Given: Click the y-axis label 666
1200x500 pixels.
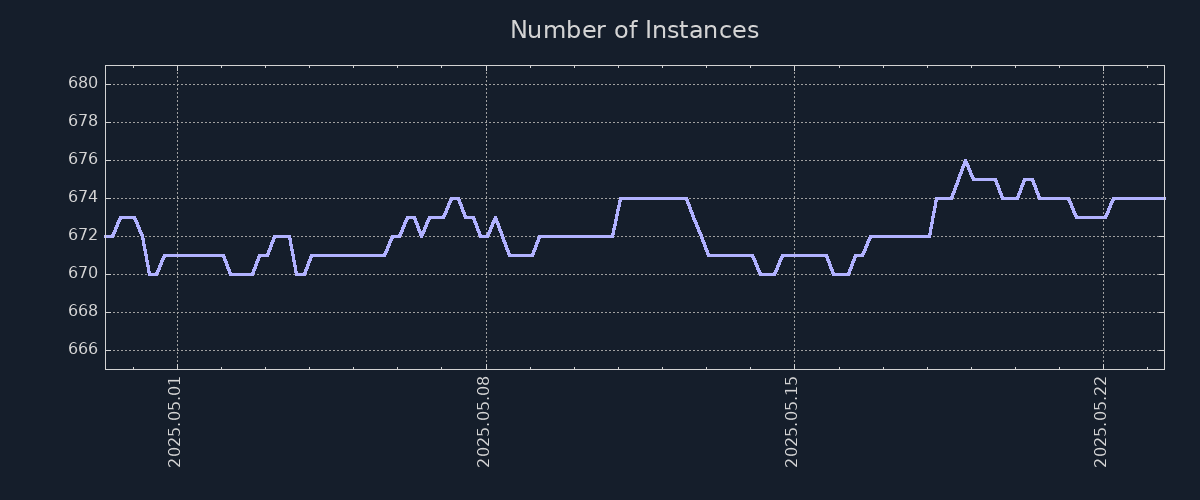Looking at the screenshot, I should coord(83,350).
